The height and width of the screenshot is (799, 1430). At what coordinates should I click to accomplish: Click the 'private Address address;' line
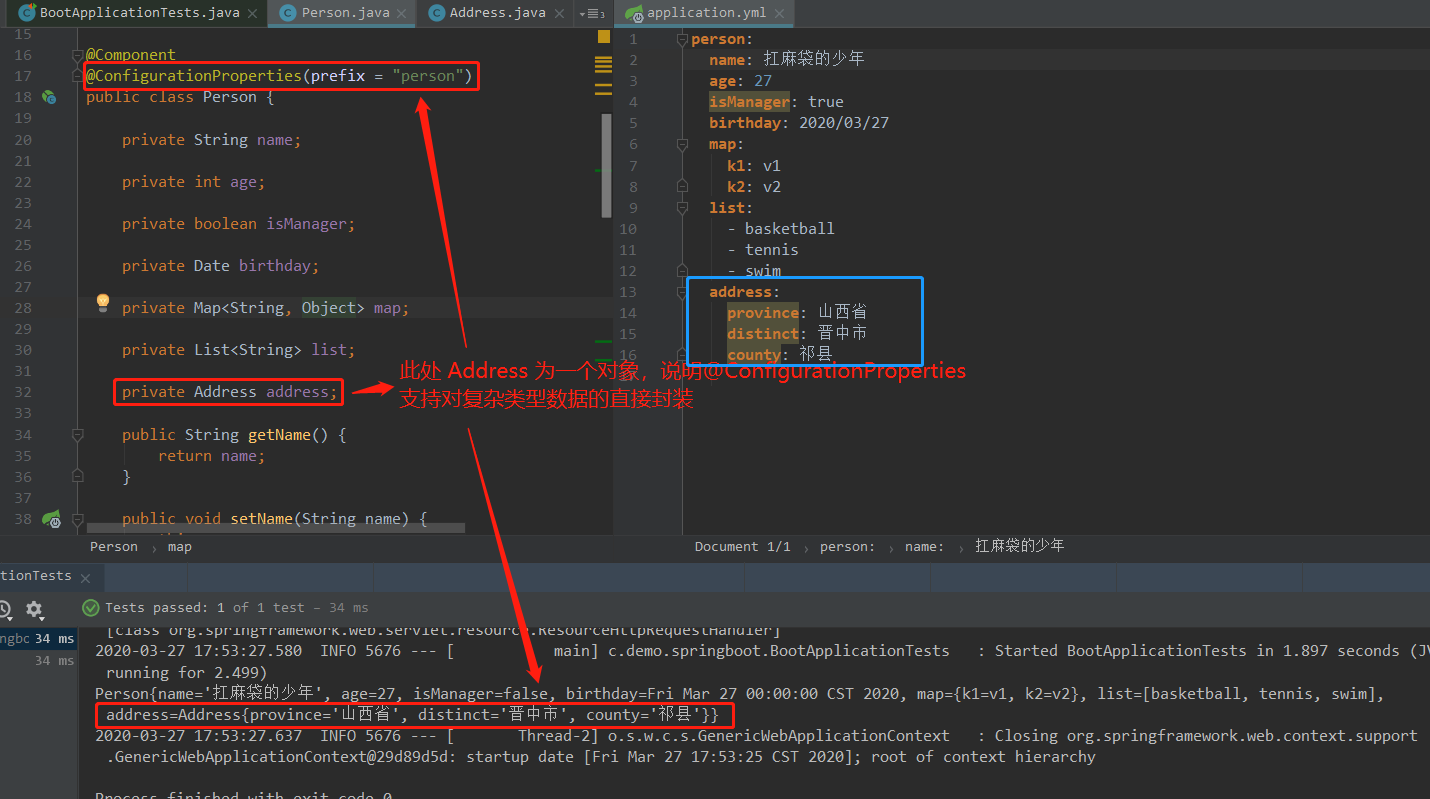pos(230,392)
